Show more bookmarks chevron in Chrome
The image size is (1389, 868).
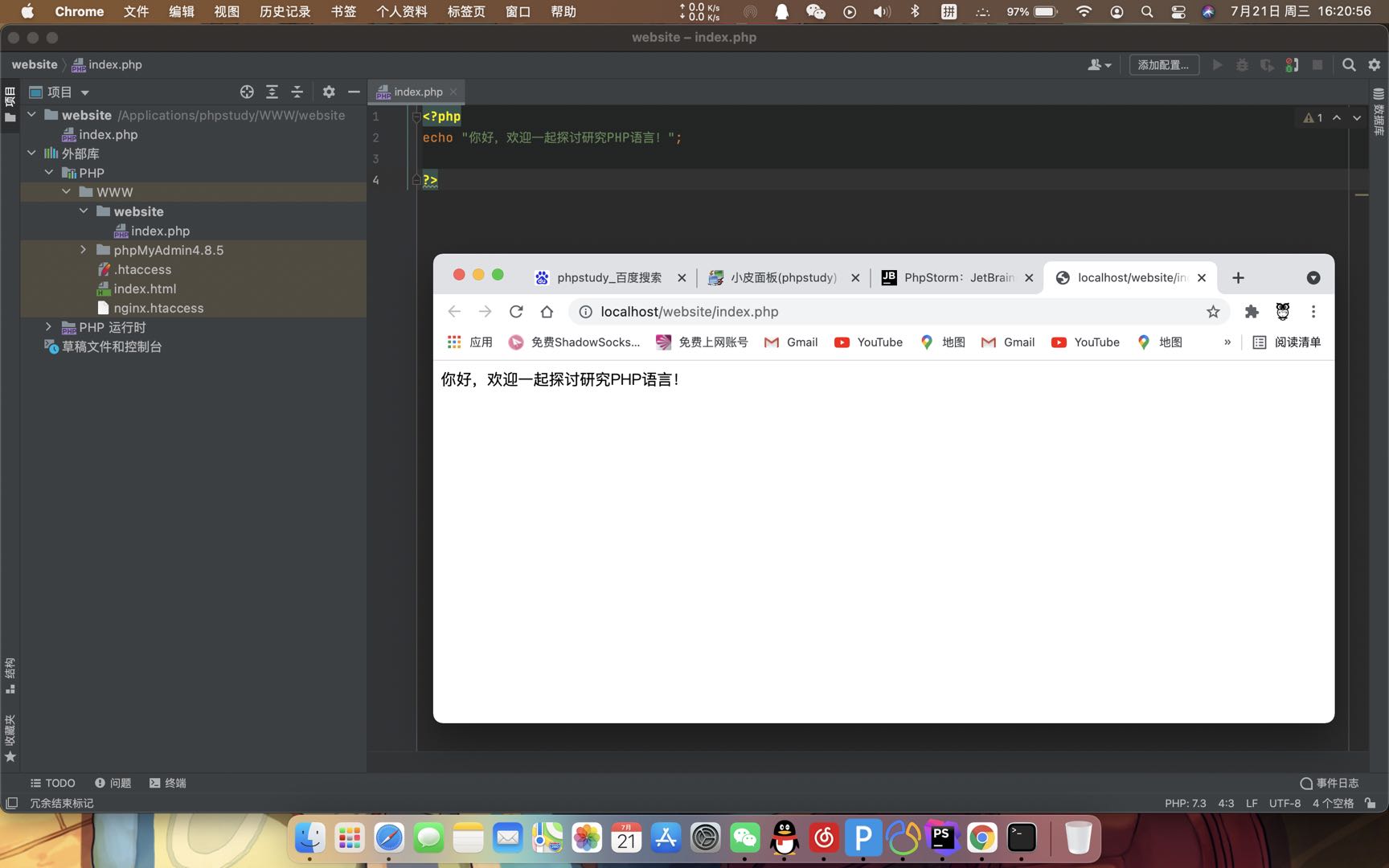pos(1227,342)
